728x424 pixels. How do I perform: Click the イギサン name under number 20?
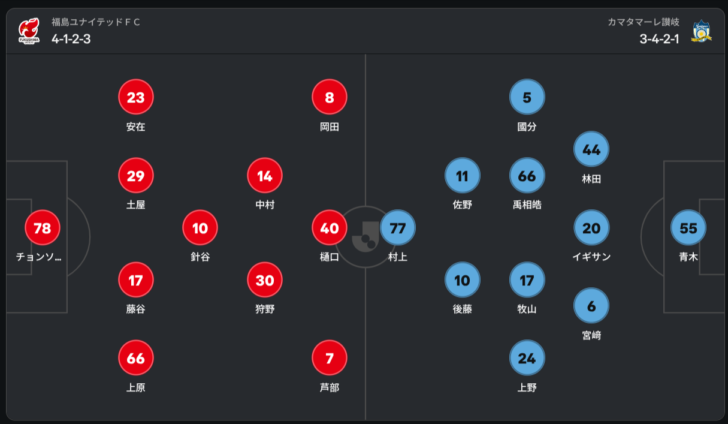591,257
